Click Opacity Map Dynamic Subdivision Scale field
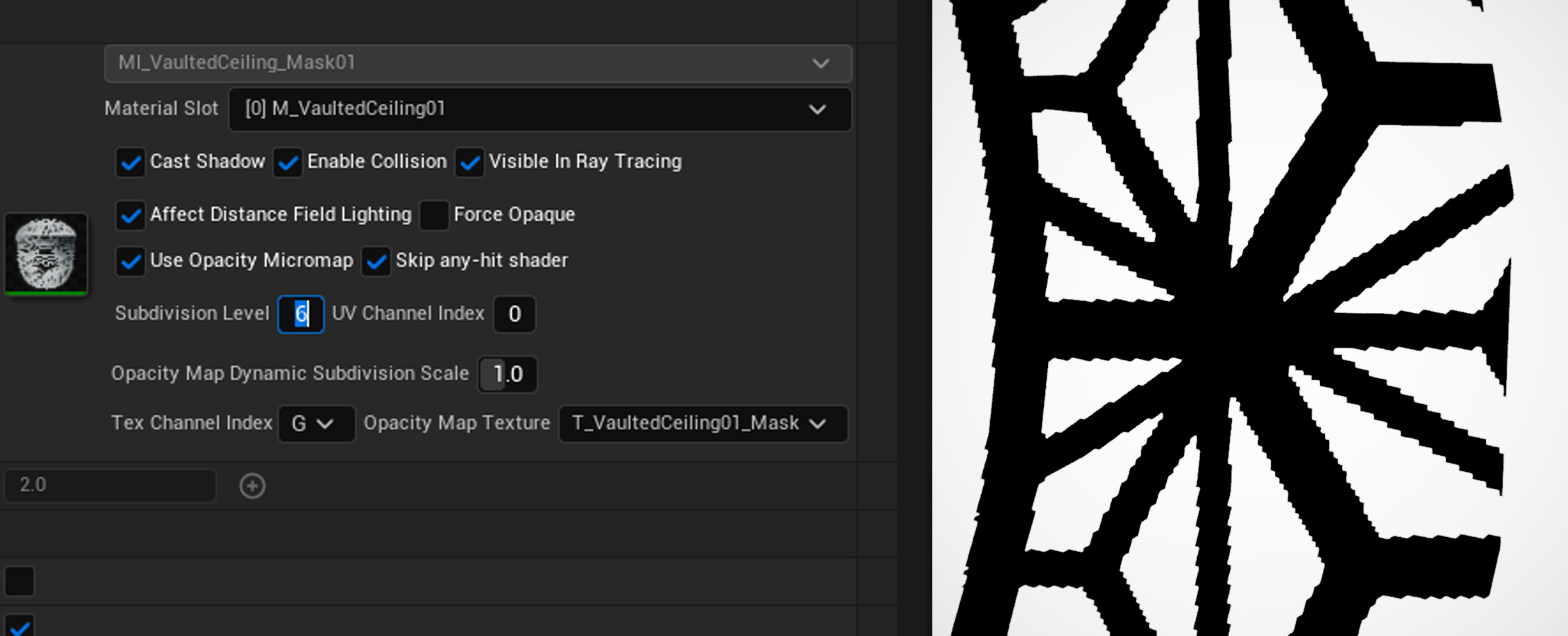 [x=508, y=374]
